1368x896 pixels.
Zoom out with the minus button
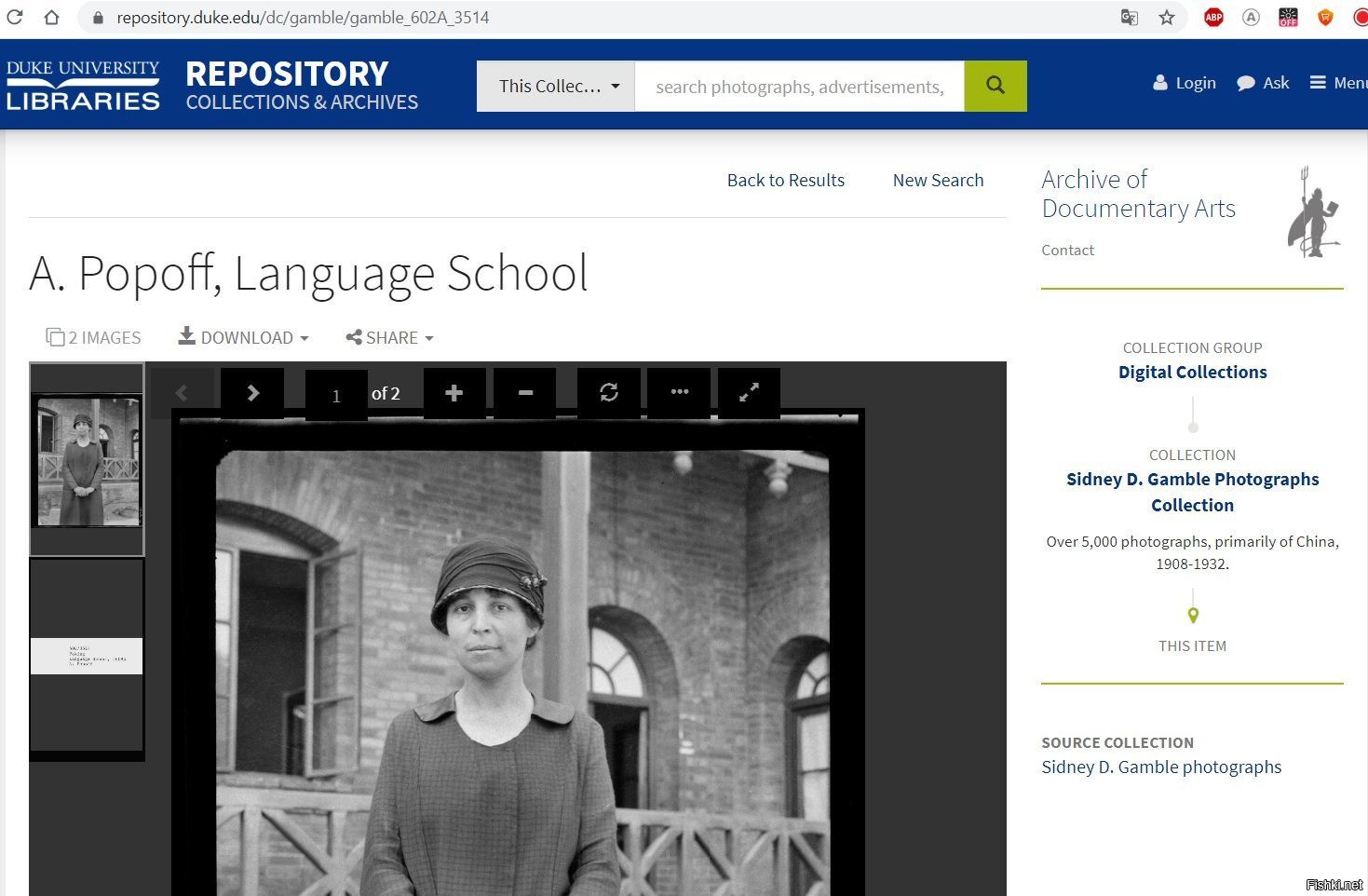click(x=525, y=393)
